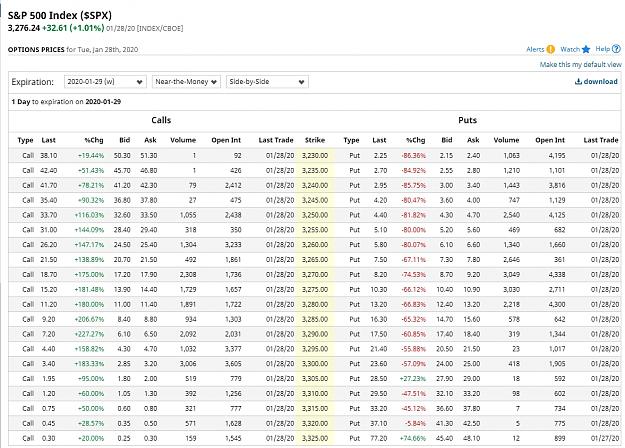The image size is (625, 448).
Task: Click the Puts Volume column header
Action: [506, 140]
